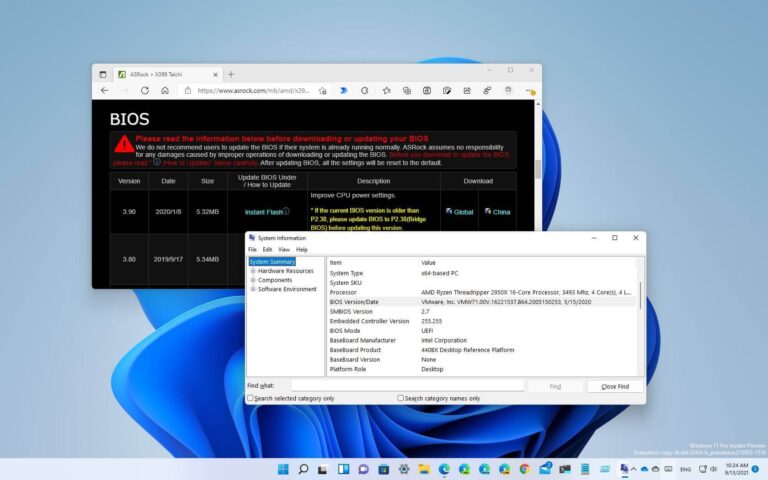Click the Find button
Viewport: 768px width, 480px height.
555,386
